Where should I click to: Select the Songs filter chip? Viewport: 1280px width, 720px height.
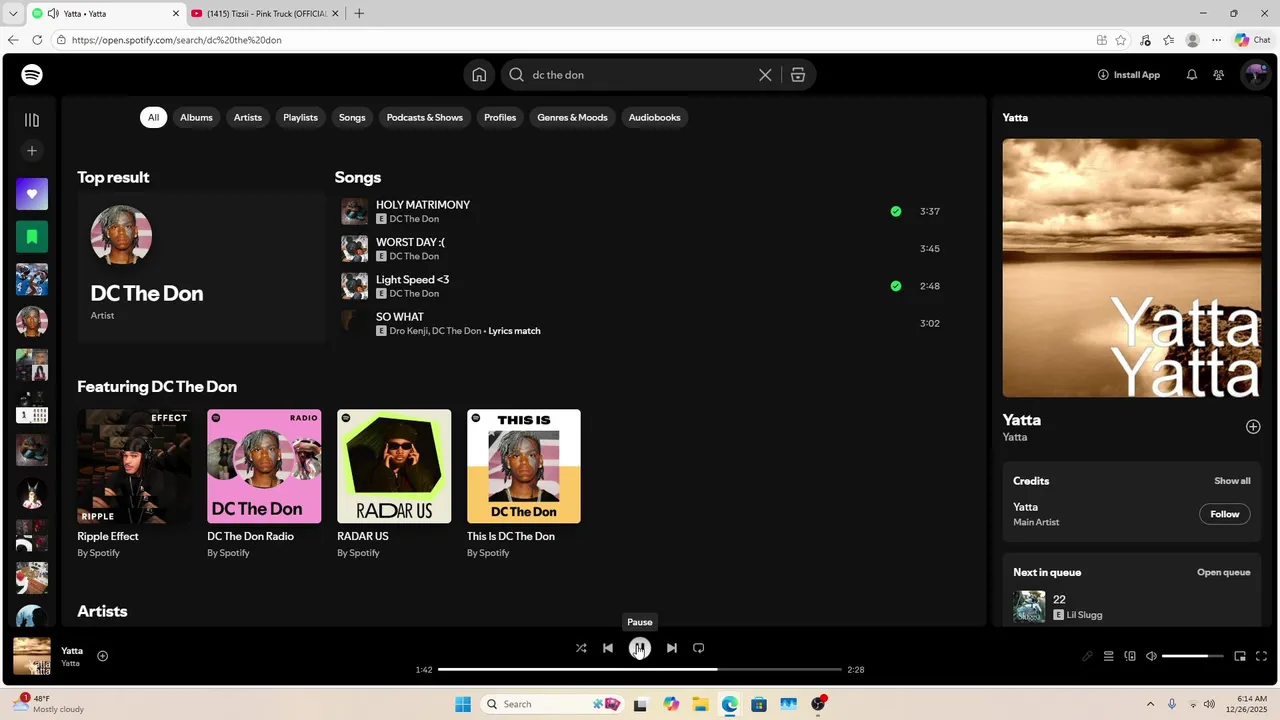[x=352, y=117]
